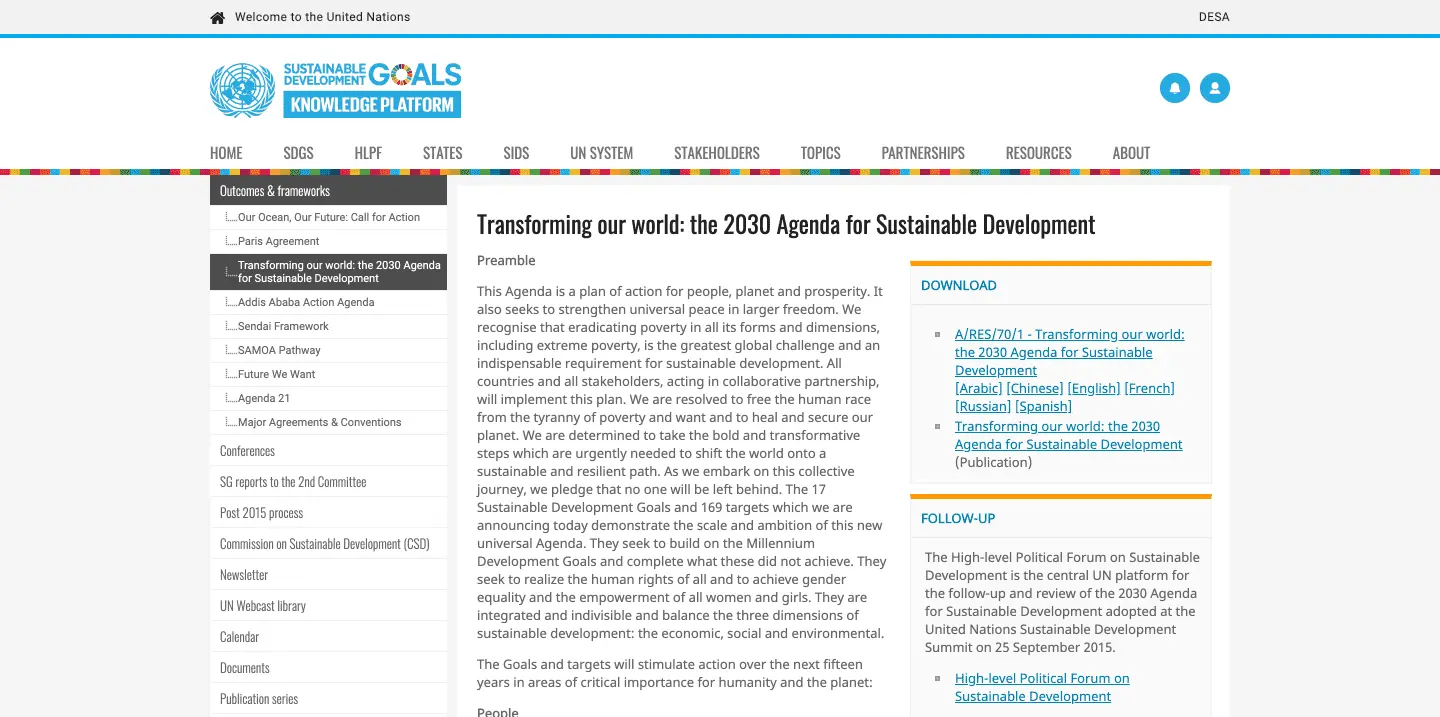Expand Commission on Sustainable Development (CSD)
The width and height of the screenshot is (1440, 717).
click(x=328, y=544)
